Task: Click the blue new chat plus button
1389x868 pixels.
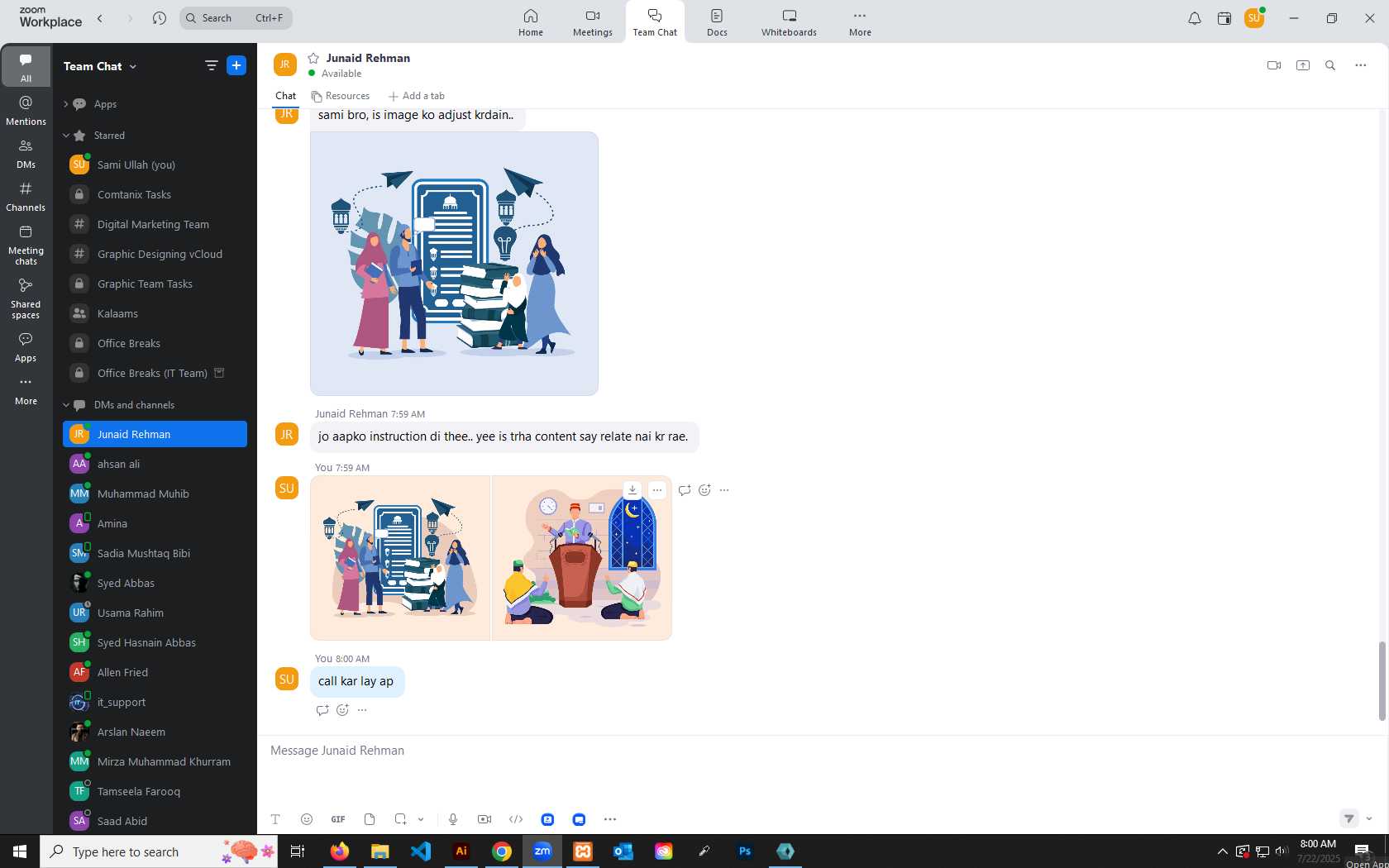Action: pos(236,65)
